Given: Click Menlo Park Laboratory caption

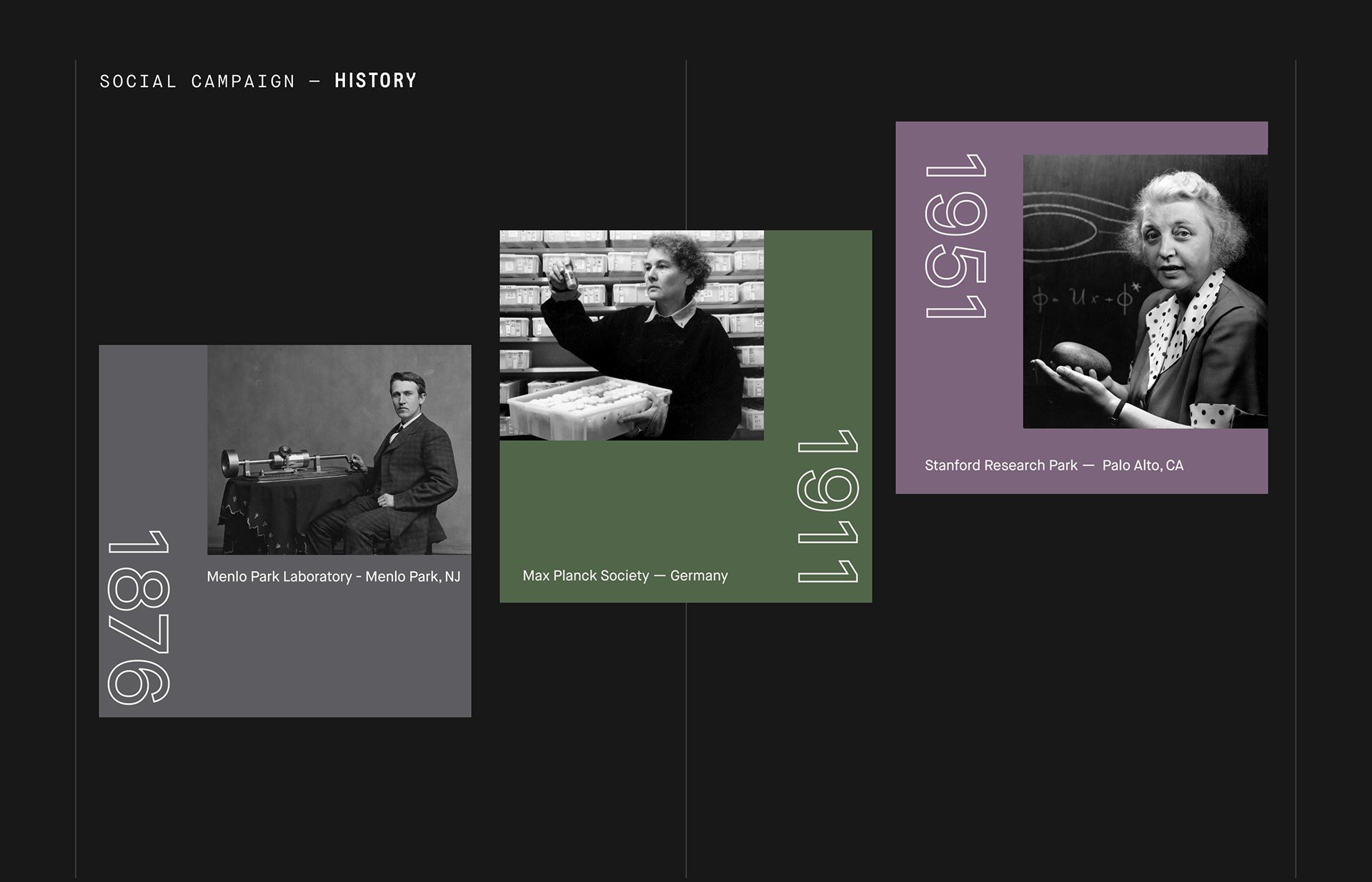Looking at the screenshot, I should [x=333, y=576].
